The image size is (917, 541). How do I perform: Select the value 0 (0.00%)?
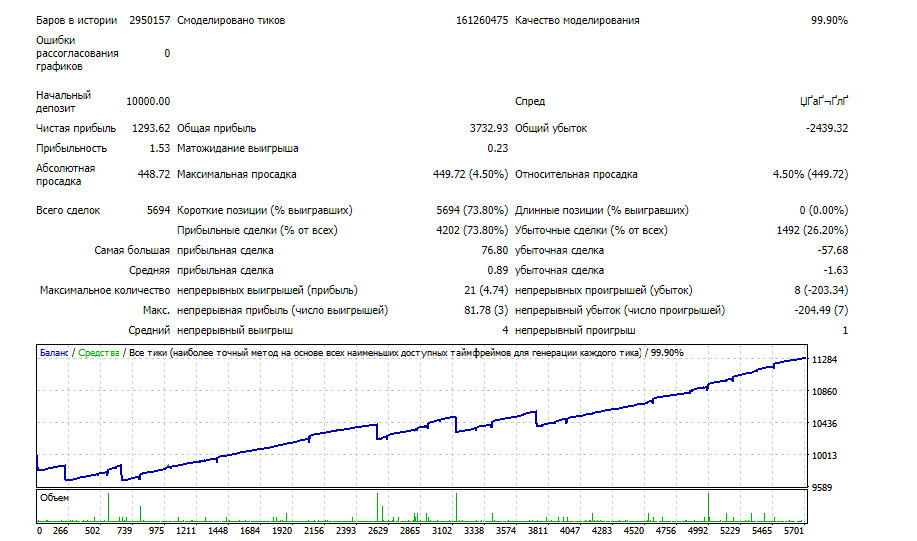(824, 211)
